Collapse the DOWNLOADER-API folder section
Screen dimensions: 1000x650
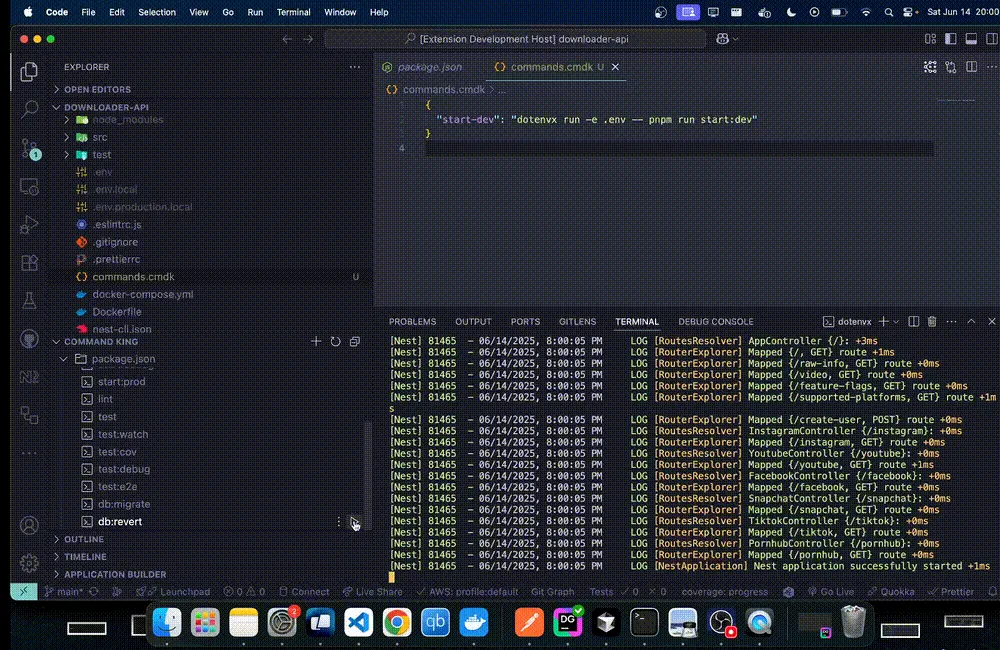[106, 107]
